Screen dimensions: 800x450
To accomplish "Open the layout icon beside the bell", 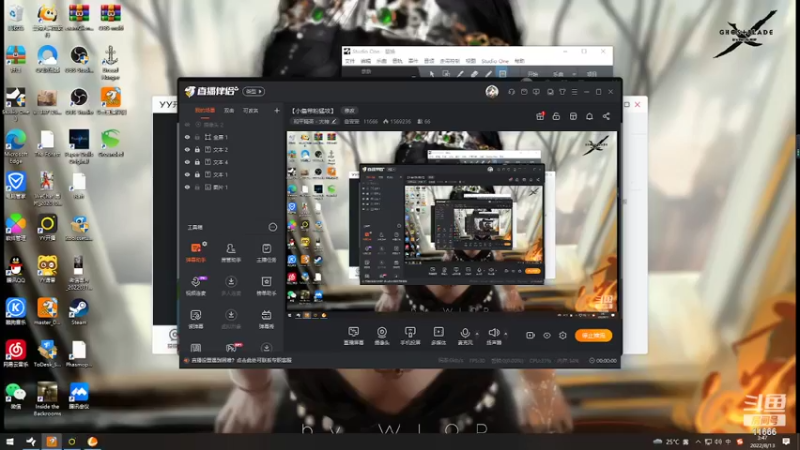I will 573,116.
